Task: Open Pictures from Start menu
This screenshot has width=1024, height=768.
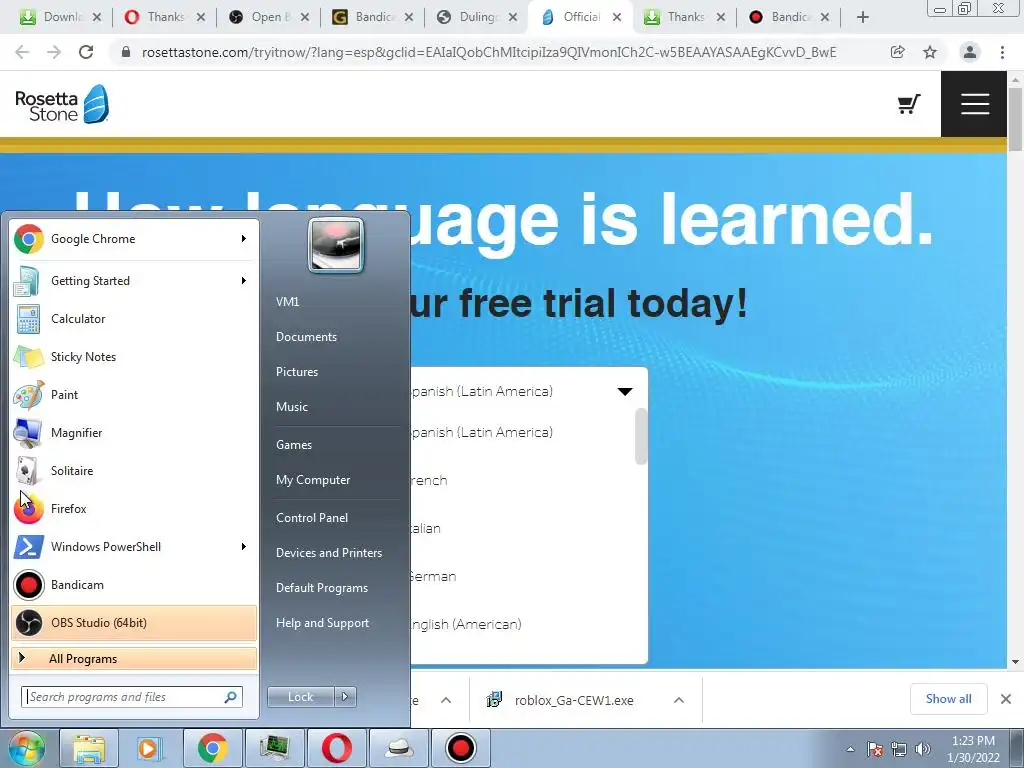Action: click(x=296, y=372)
